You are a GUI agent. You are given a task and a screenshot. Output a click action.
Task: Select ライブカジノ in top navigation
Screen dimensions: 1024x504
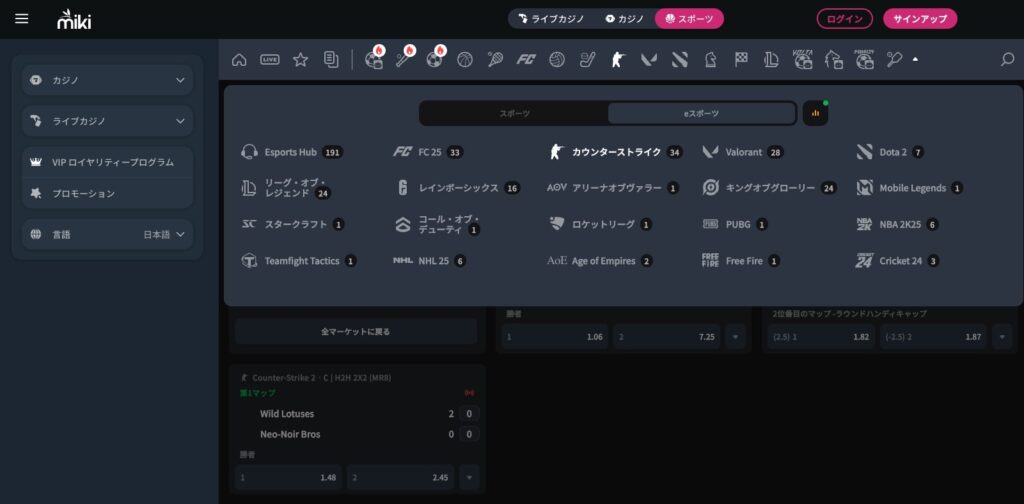click(551, 19)
